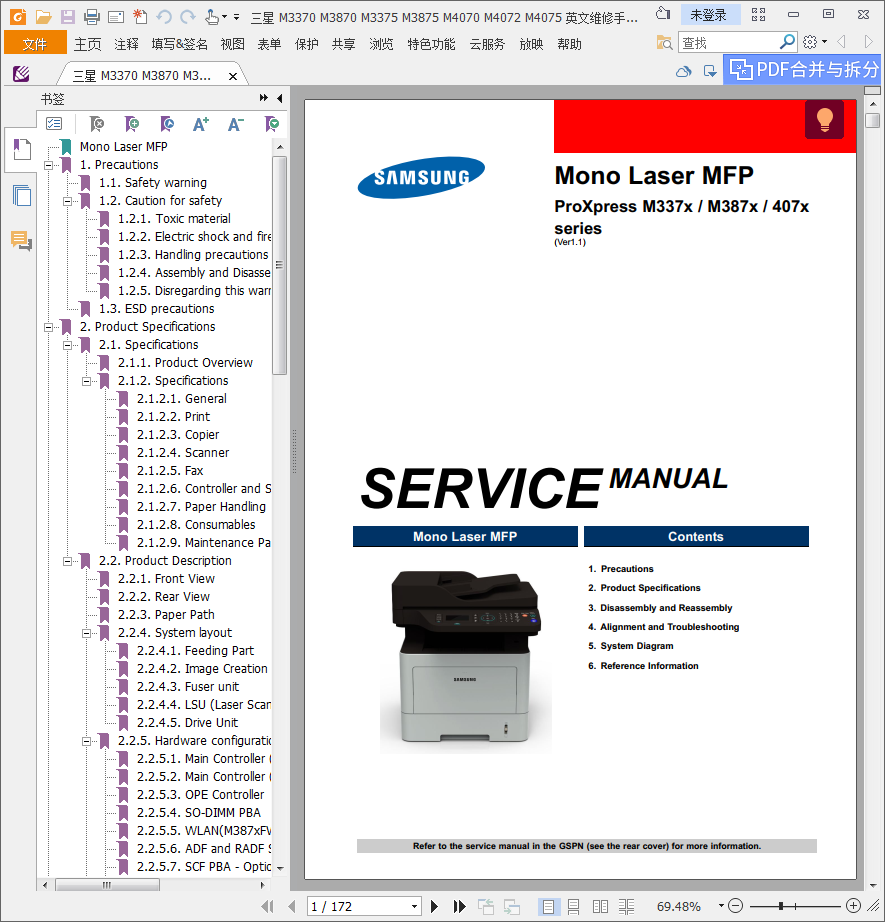Click the bookmarks horizontal scrollbar
885x922 pixels.
click(x=107, y=885)
